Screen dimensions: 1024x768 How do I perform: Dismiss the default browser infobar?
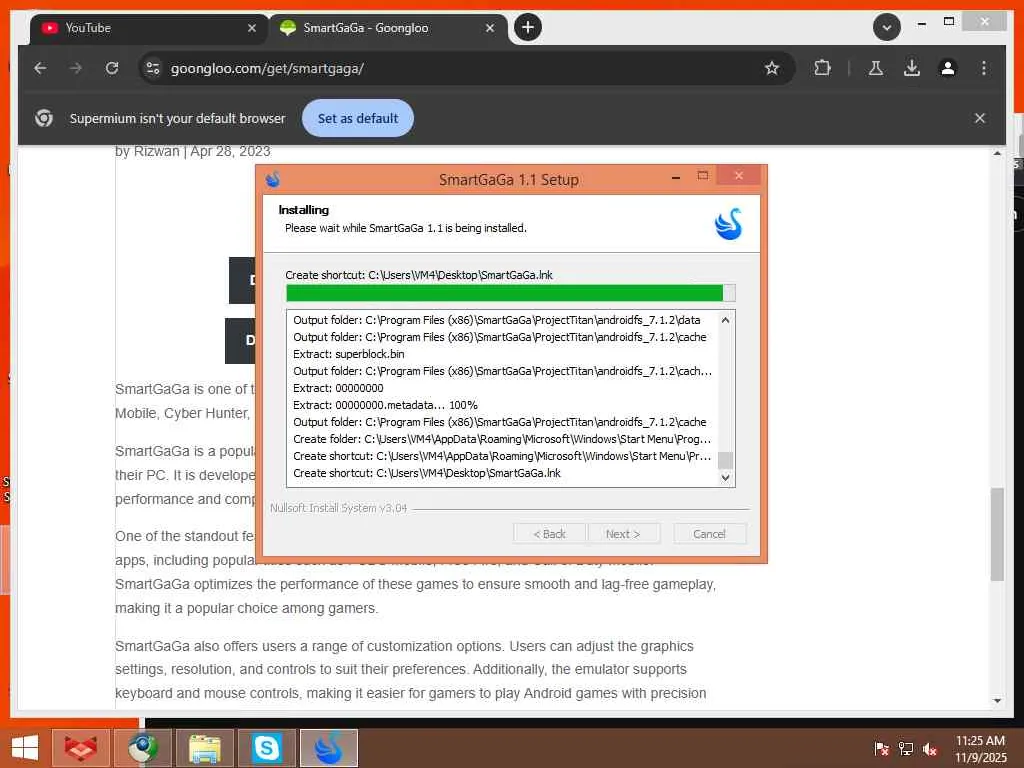(980, 118)
